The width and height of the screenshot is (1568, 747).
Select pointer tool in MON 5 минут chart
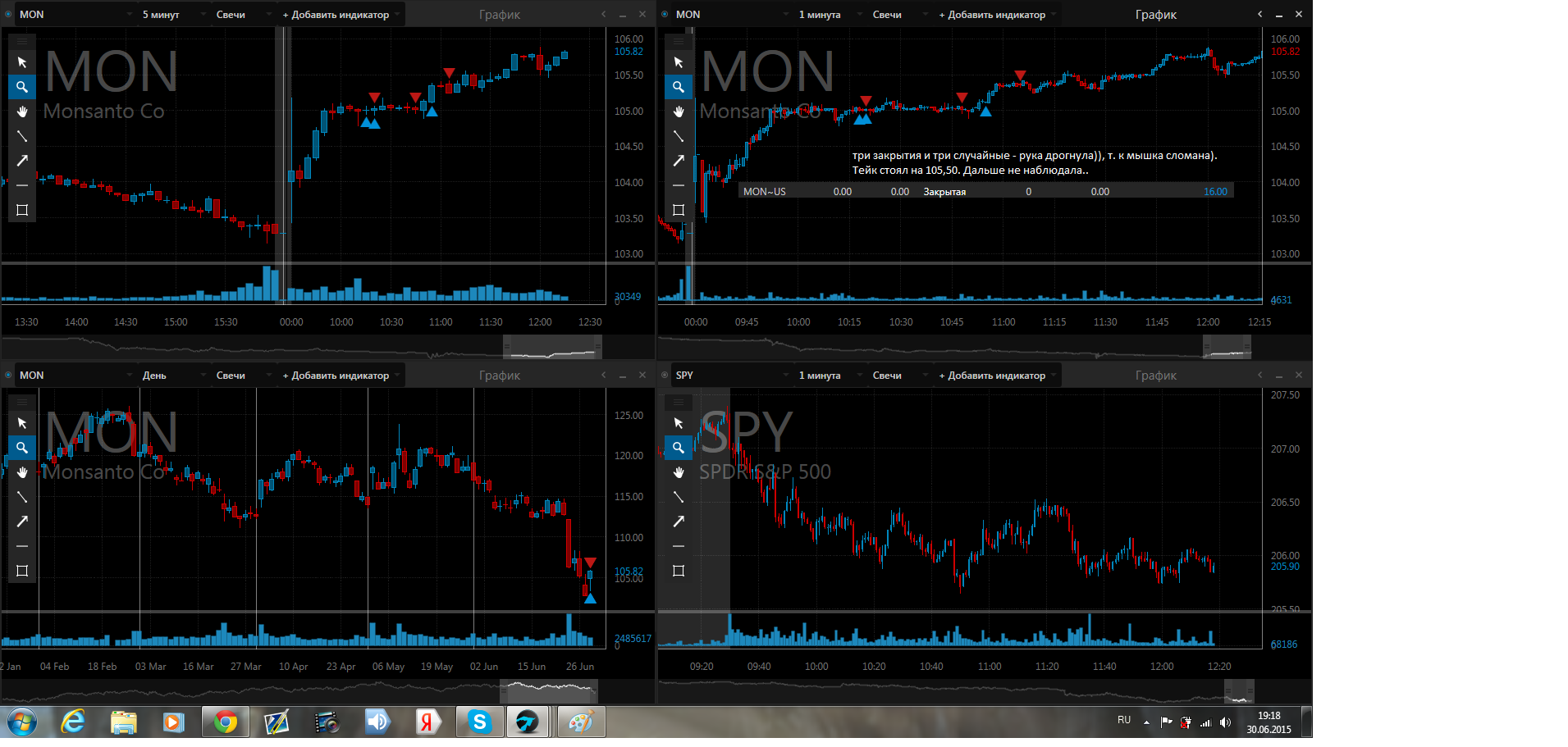[22, 62]
